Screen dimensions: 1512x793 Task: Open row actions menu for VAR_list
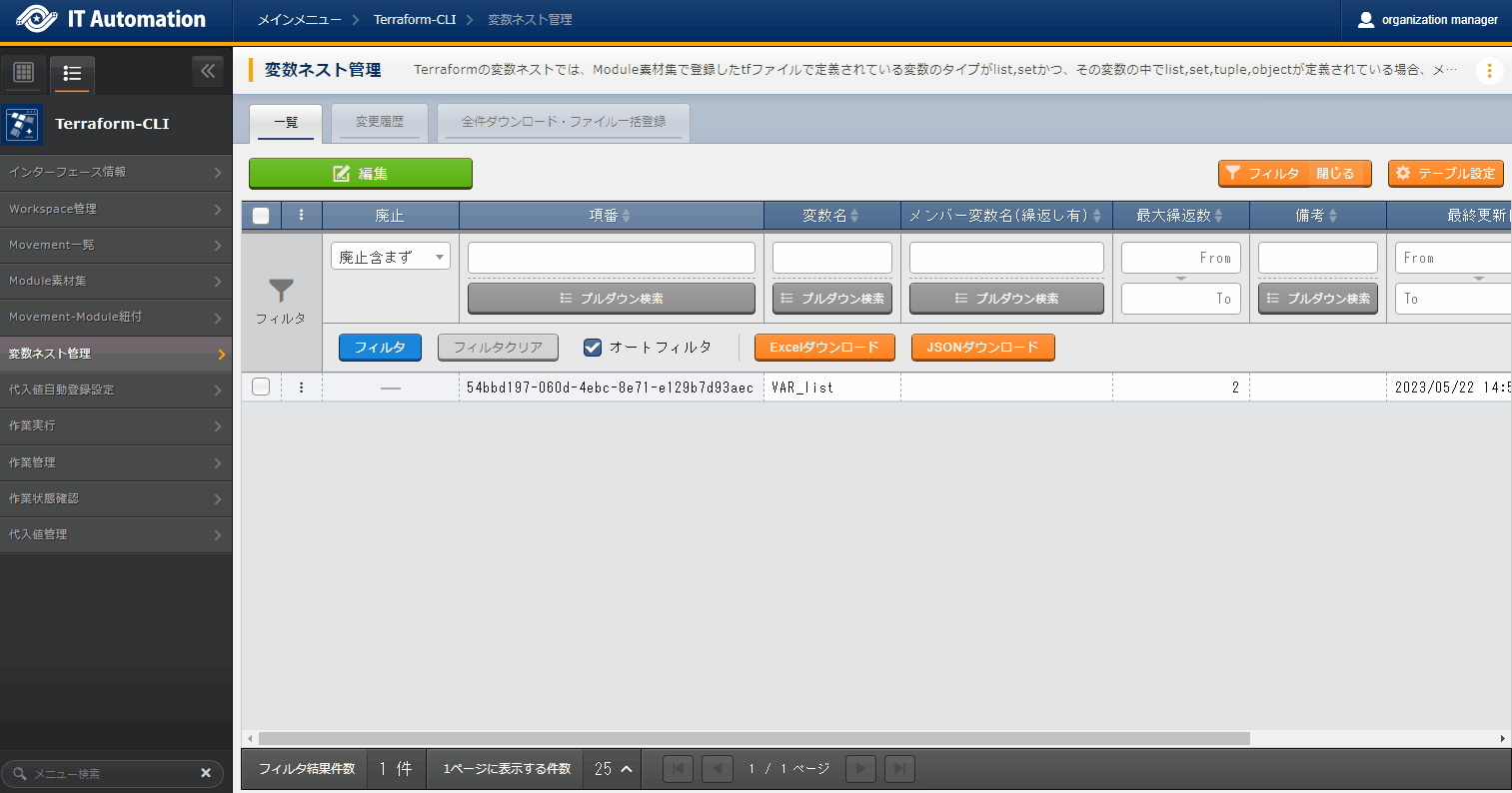coord(302,388)
